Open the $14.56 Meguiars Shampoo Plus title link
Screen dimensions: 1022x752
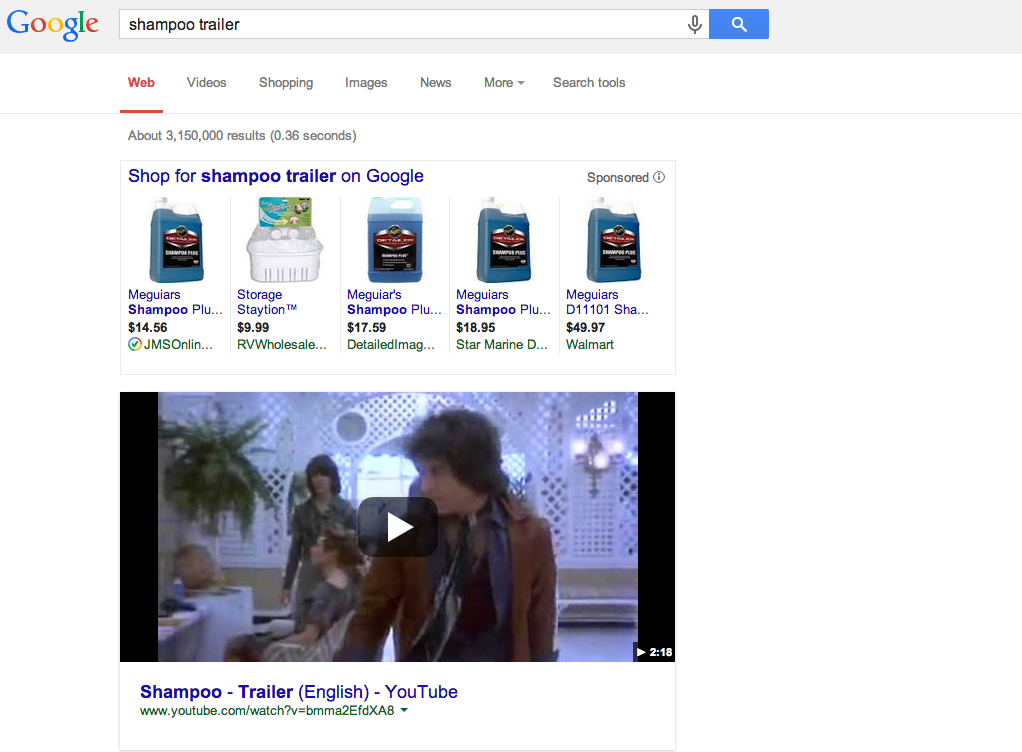tap(175, 302)
